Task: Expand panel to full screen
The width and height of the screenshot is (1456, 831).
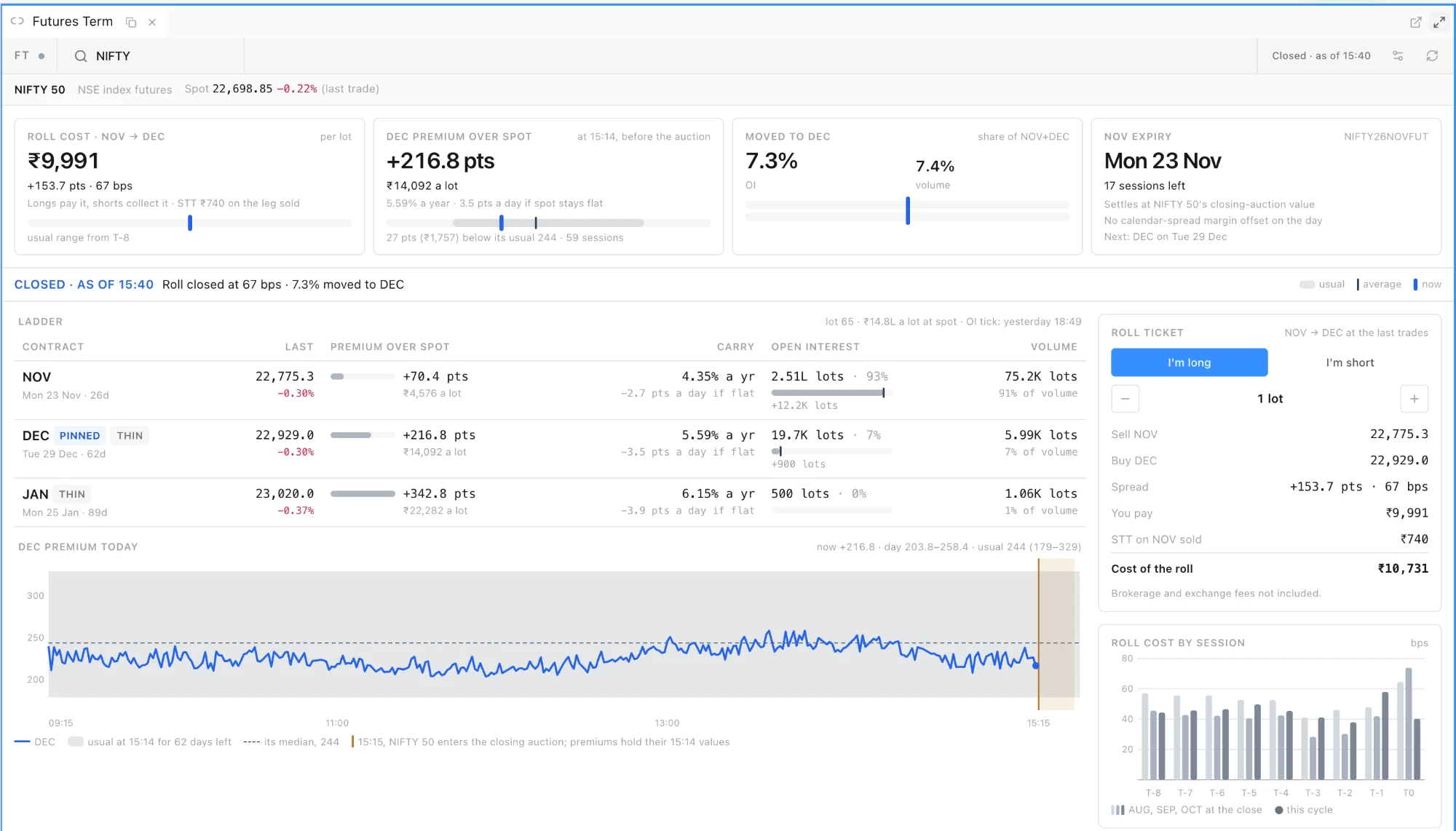Action: tap(1439, 23)
